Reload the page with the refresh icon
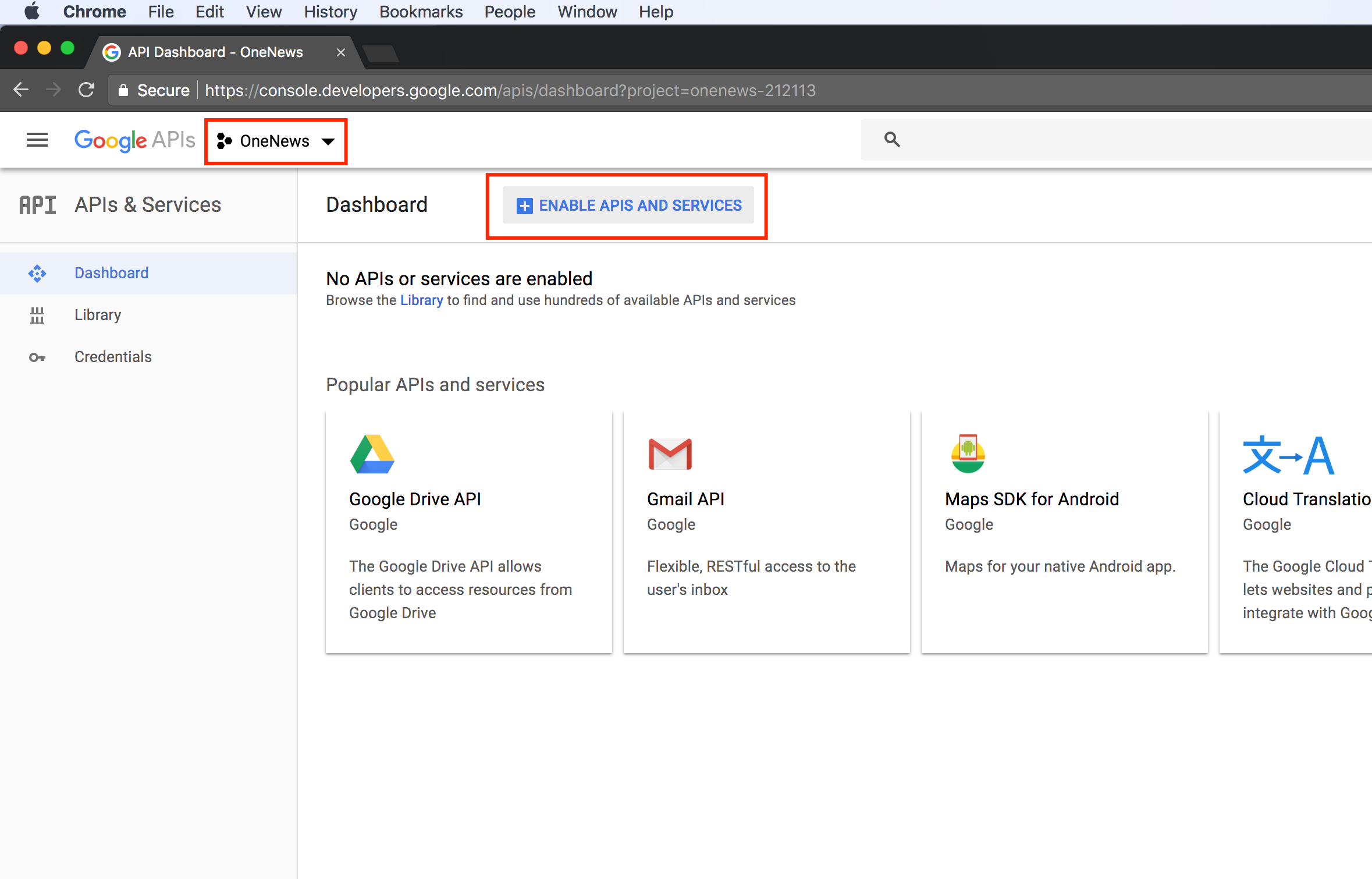1372x879 pixels. pos(86,90)
